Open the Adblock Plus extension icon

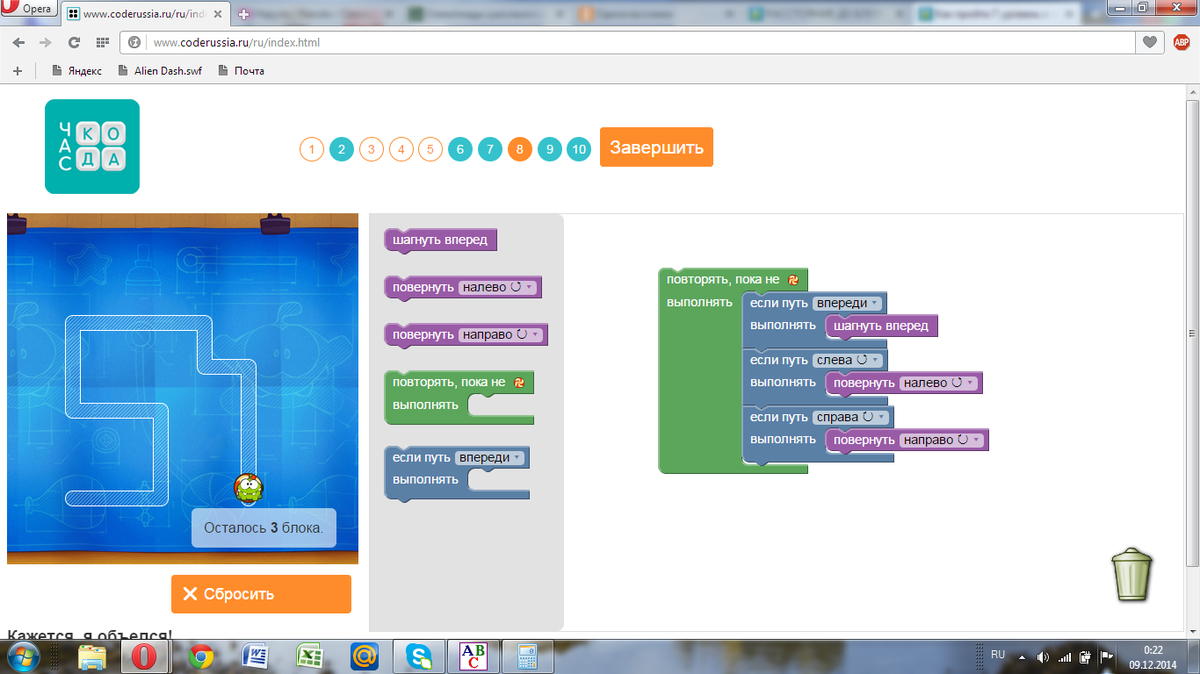(1181, 42)
